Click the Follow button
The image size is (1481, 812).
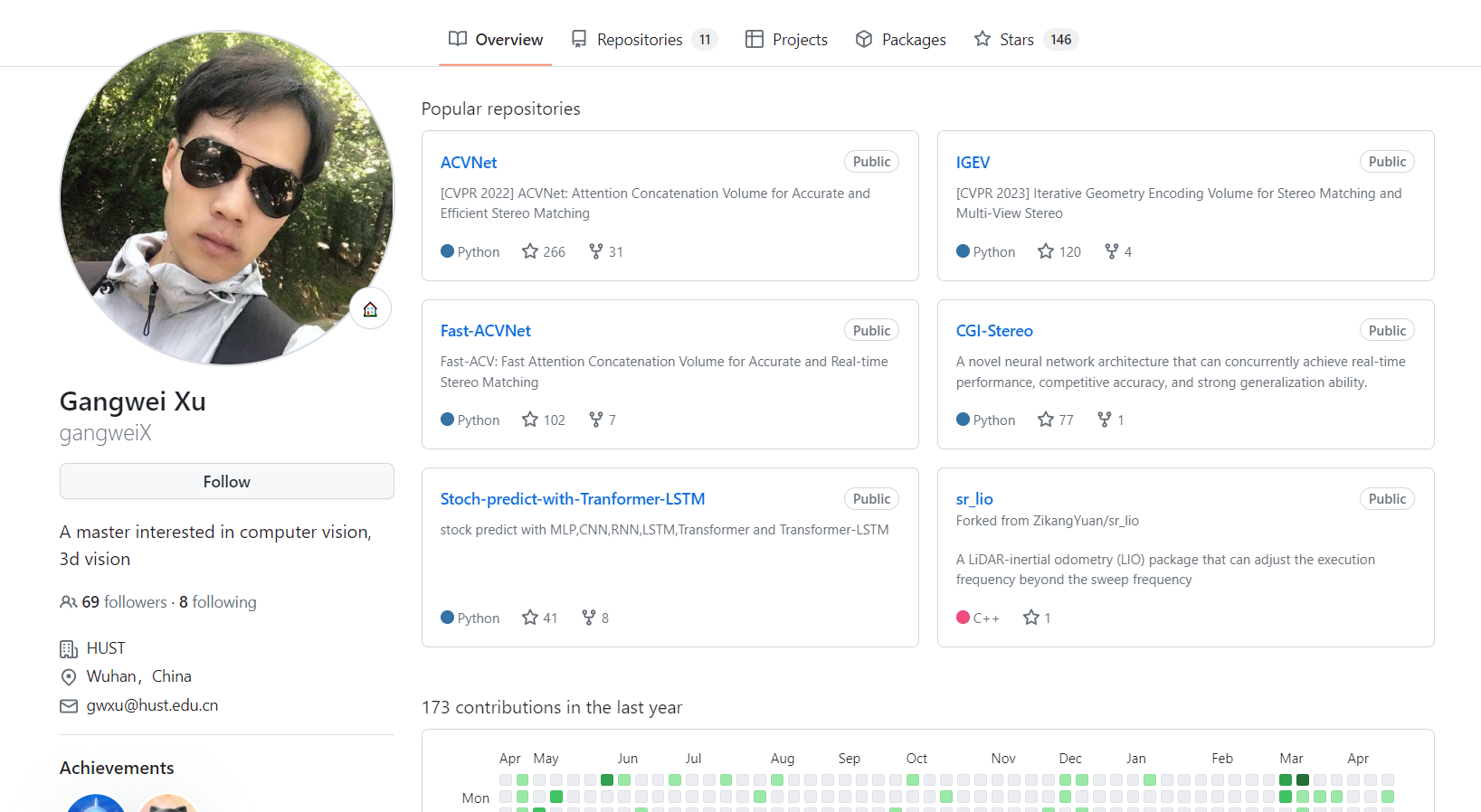click(x=227, y=482)
